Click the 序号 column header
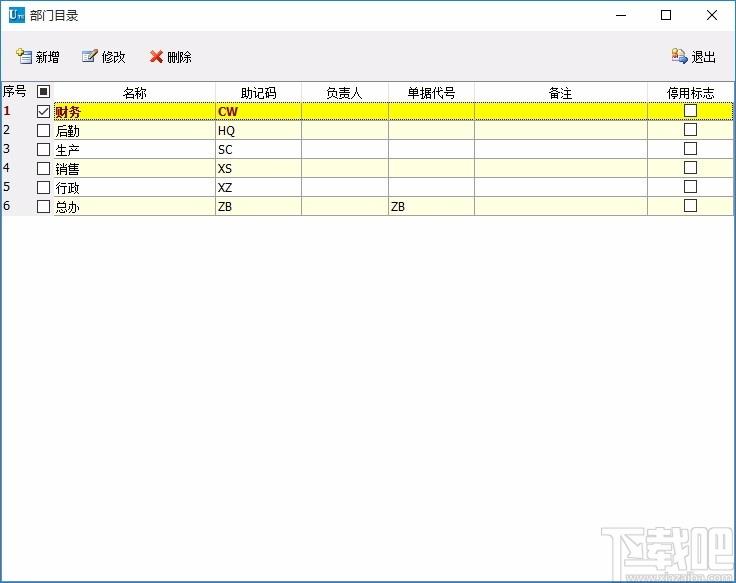 (15, 91)
